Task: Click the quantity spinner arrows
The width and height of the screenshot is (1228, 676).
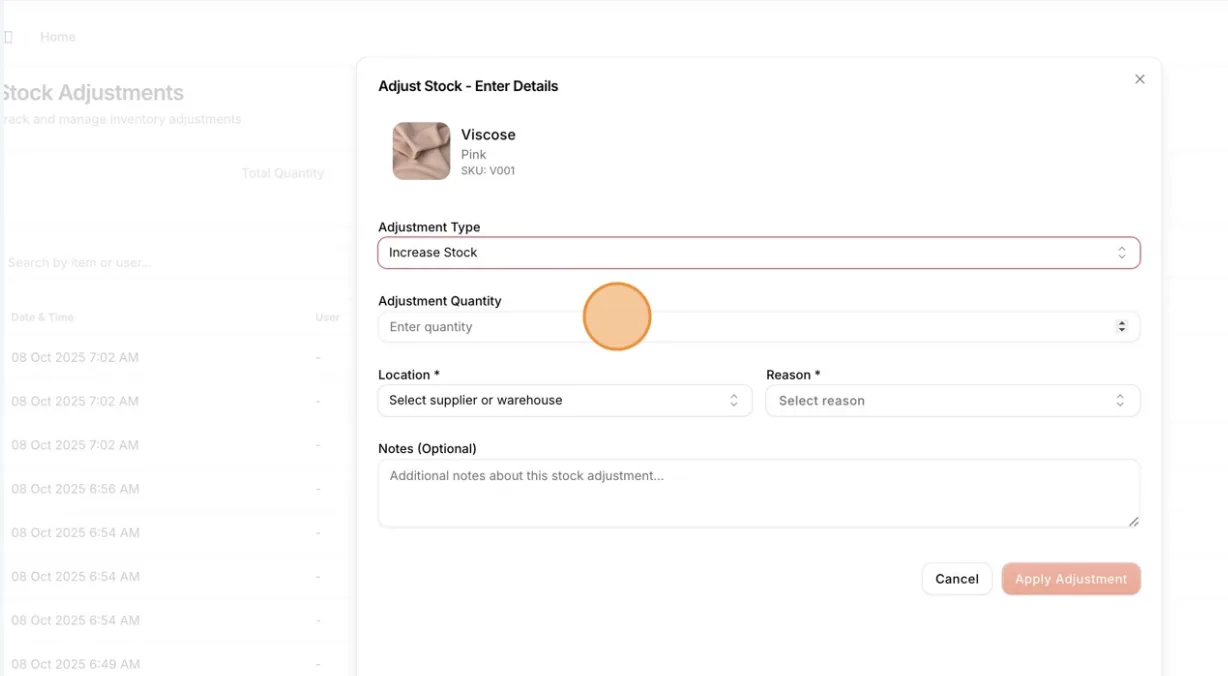Action: (x=1121, y=327)
